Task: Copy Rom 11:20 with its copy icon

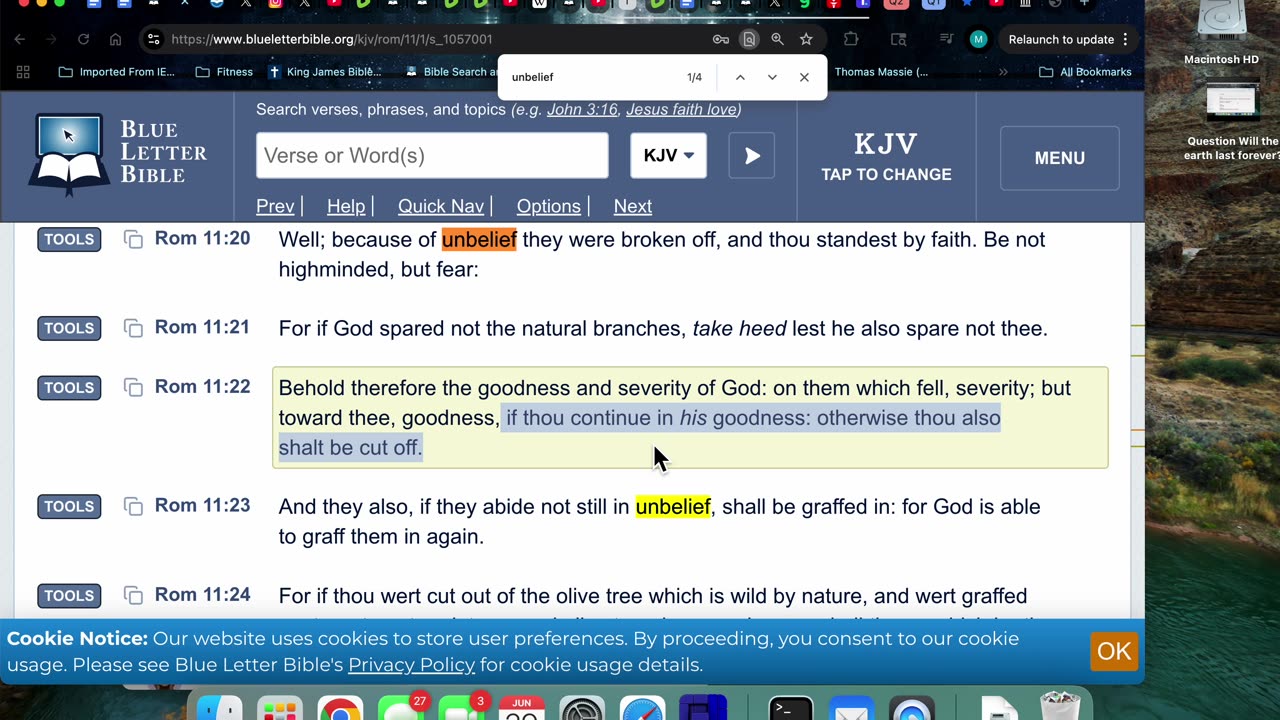Action: [x=133, y=239]
